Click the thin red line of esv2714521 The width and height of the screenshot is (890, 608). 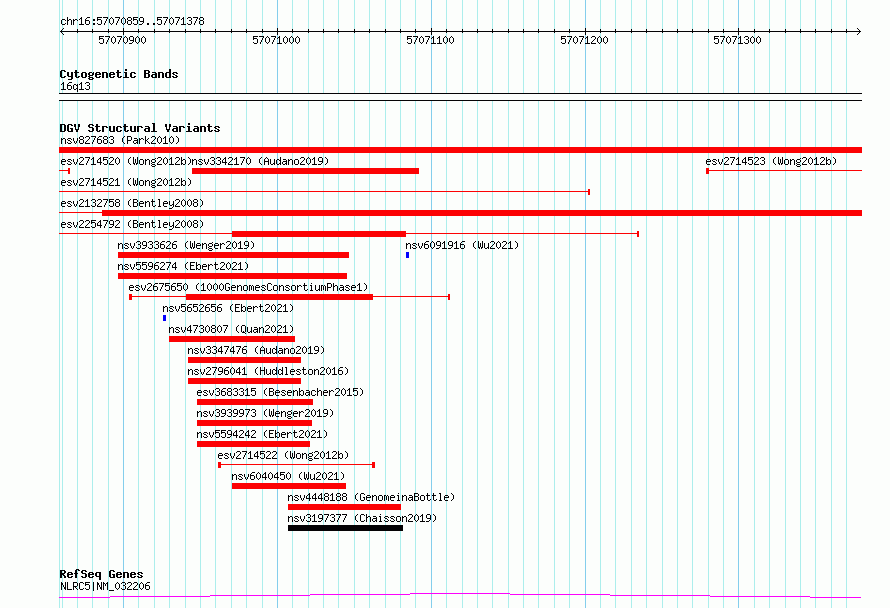[324, 192]
